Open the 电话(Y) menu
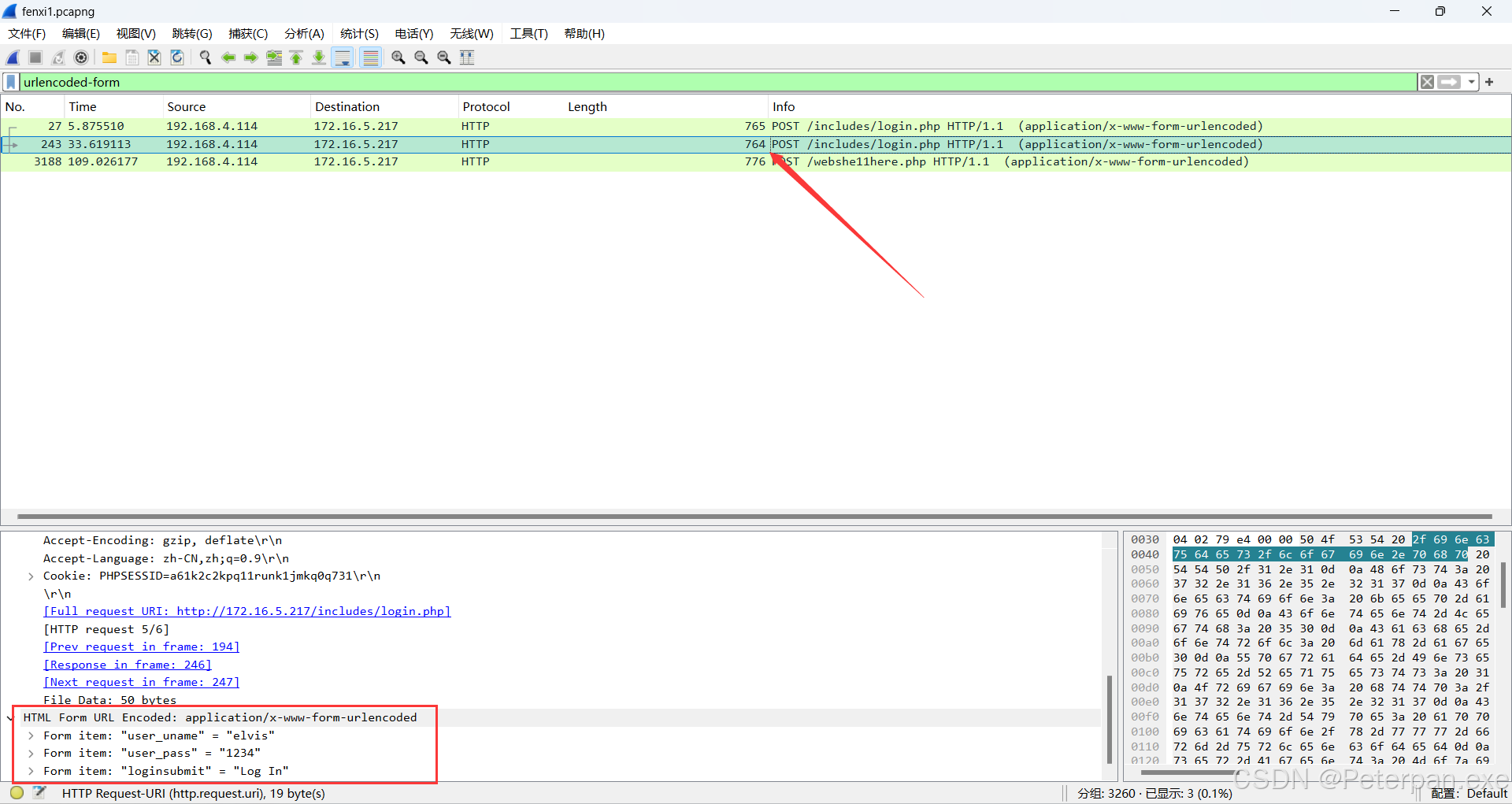This screenshot has width=1512, height=804. click(x=414, y=34)
